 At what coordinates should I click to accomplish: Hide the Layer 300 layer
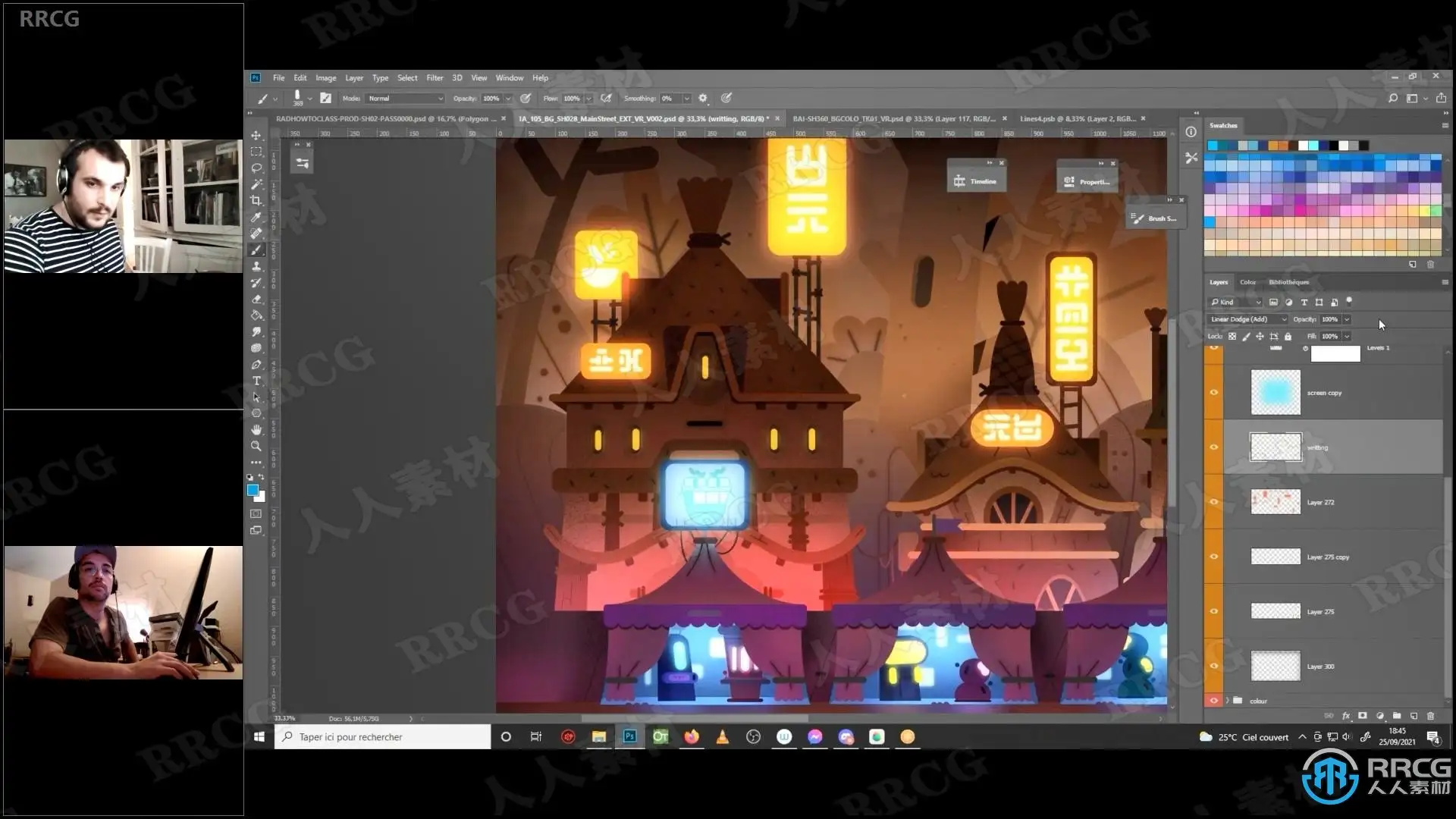click(1214, 667)
